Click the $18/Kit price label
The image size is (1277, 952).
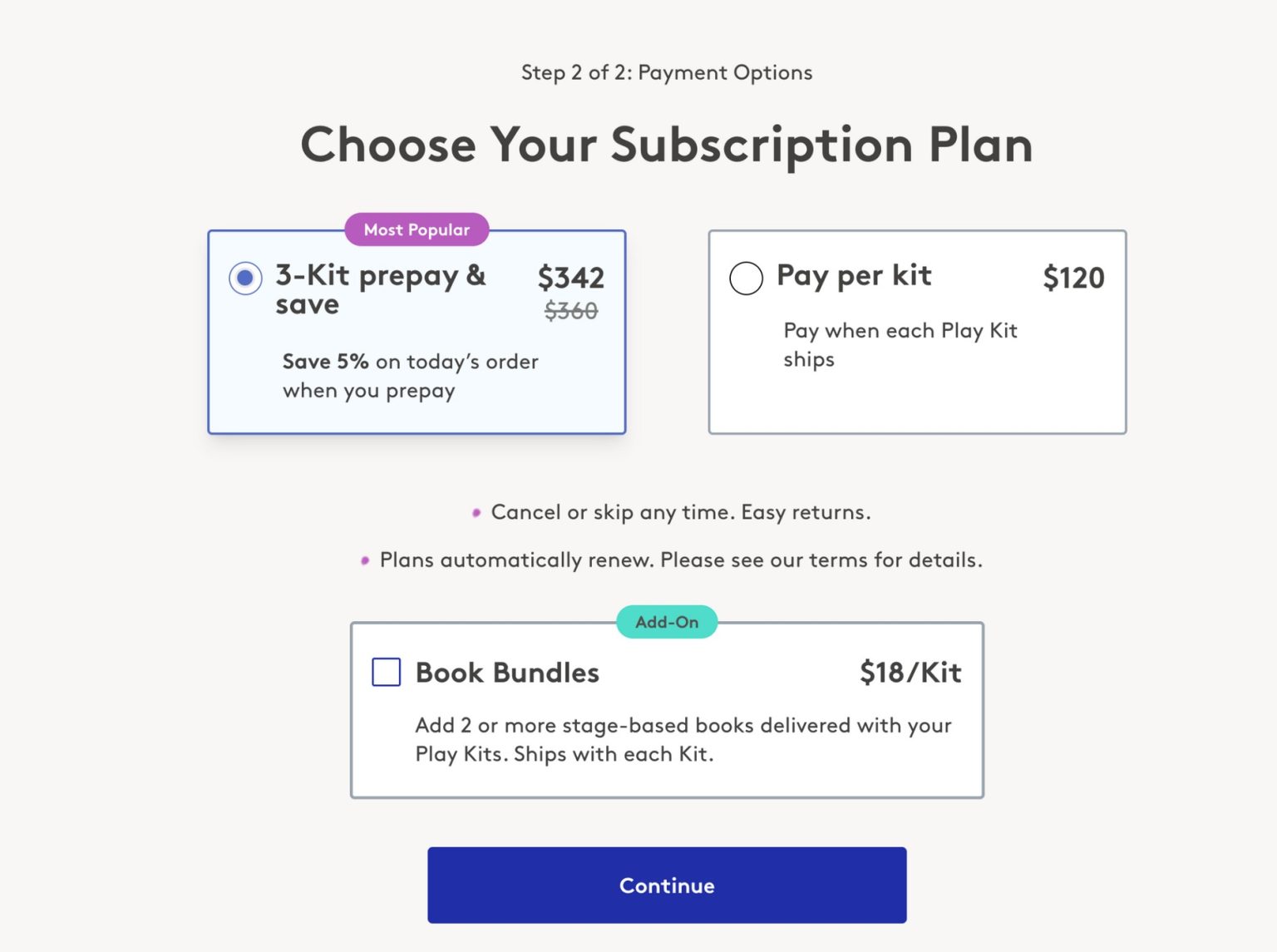click(x=910, y=672)
